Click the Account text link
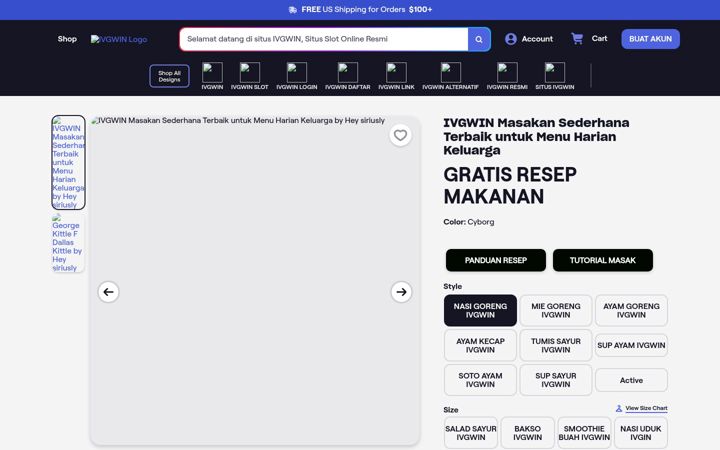Screen dimensions: 720x450 pos(537,39)
